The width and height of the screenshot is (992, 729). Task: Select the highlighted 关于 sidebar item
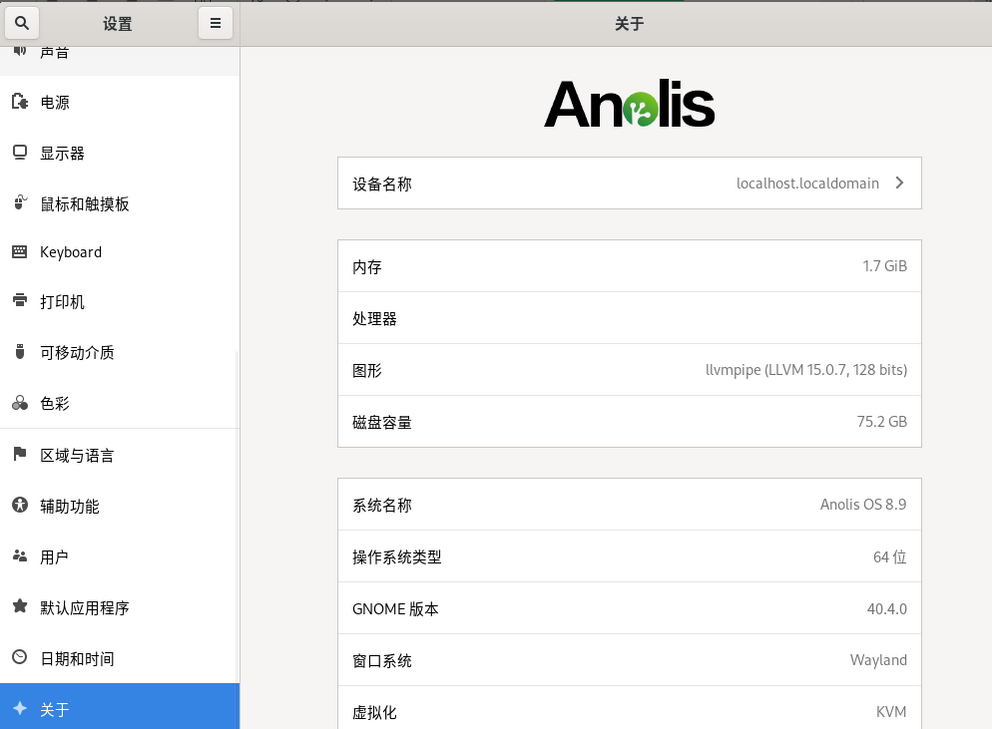[119, 708]
